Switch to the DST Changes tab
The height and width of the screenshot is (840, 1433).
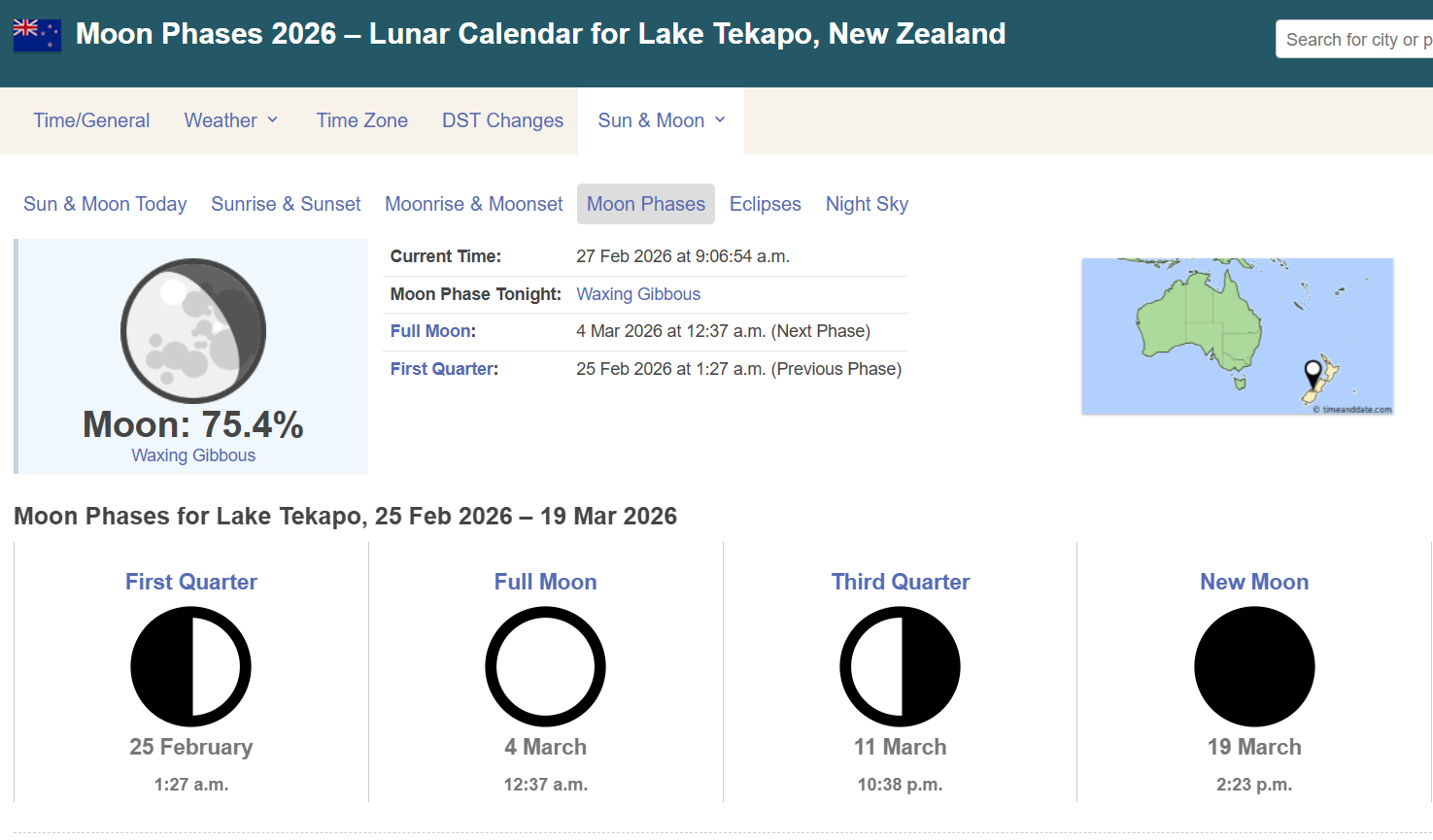pyautogui.click(x=502, y=120)
